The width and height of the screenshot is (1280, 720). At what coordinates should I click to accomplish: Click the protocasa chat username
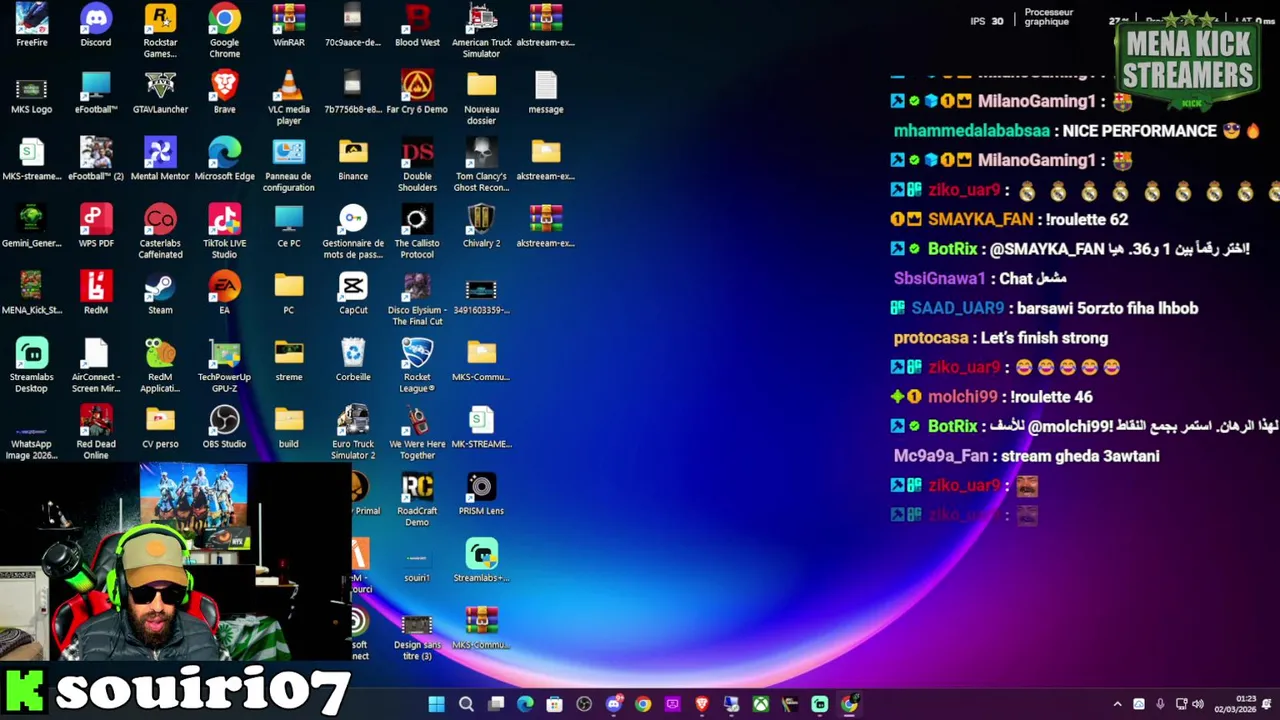pyautogui.click(x=931, y=338)
